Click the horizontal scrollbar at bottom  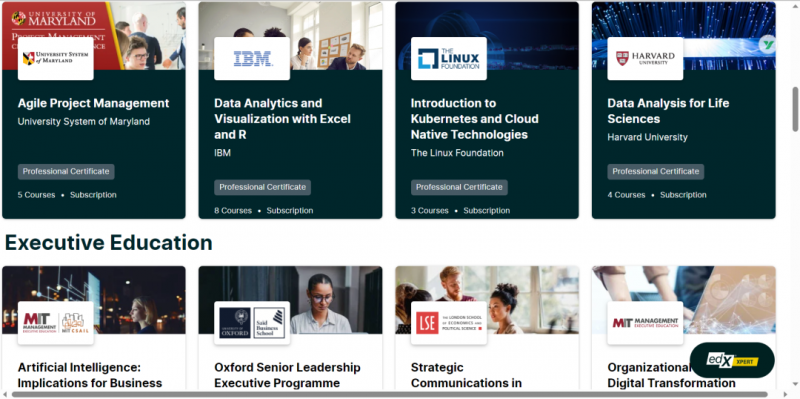[390, 394]
